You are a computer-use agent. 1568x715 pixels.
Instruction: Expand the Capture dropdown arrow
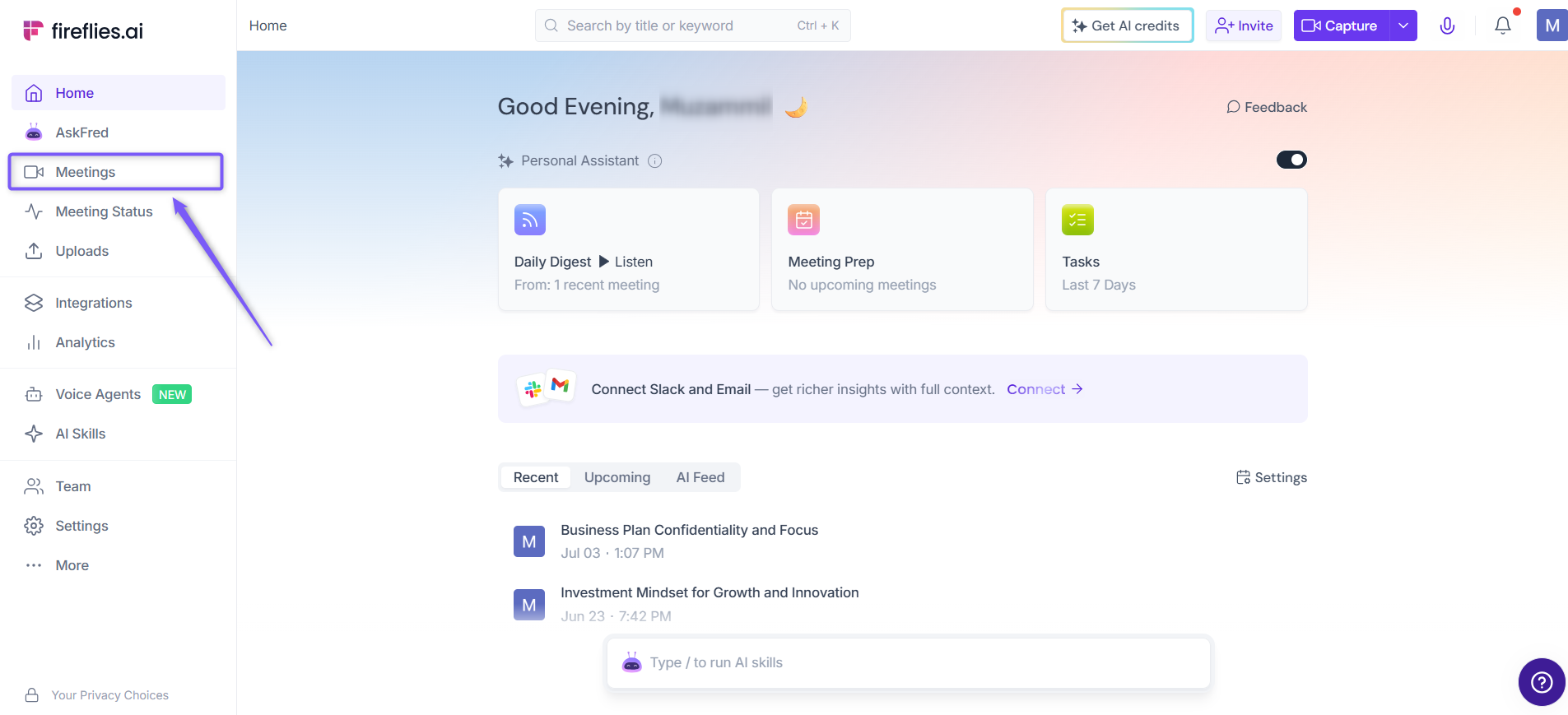pos(1403,26)
